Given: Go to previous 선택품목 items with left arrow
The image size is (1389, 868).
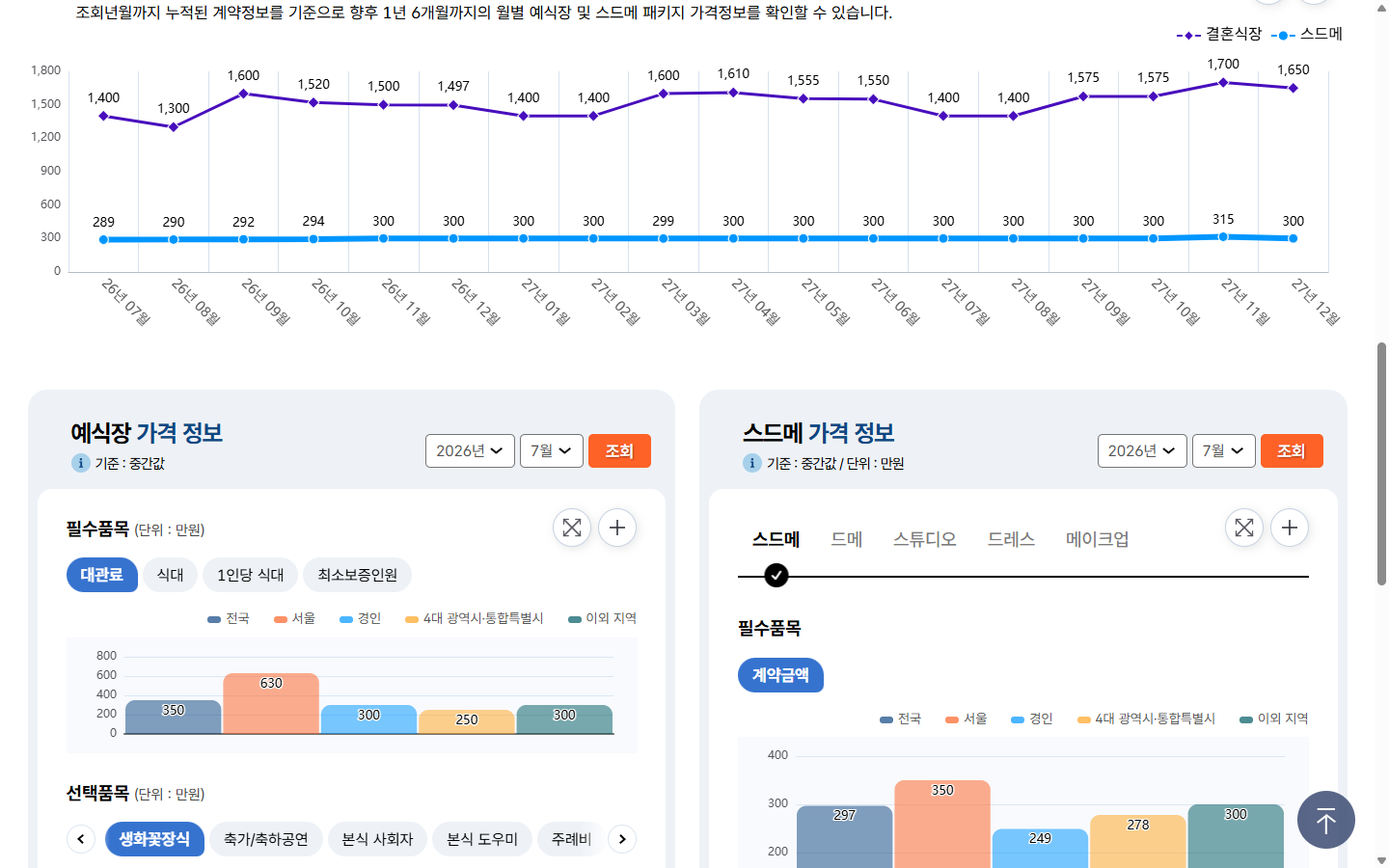Looking at the screenshot, I should tap(81, 839).
